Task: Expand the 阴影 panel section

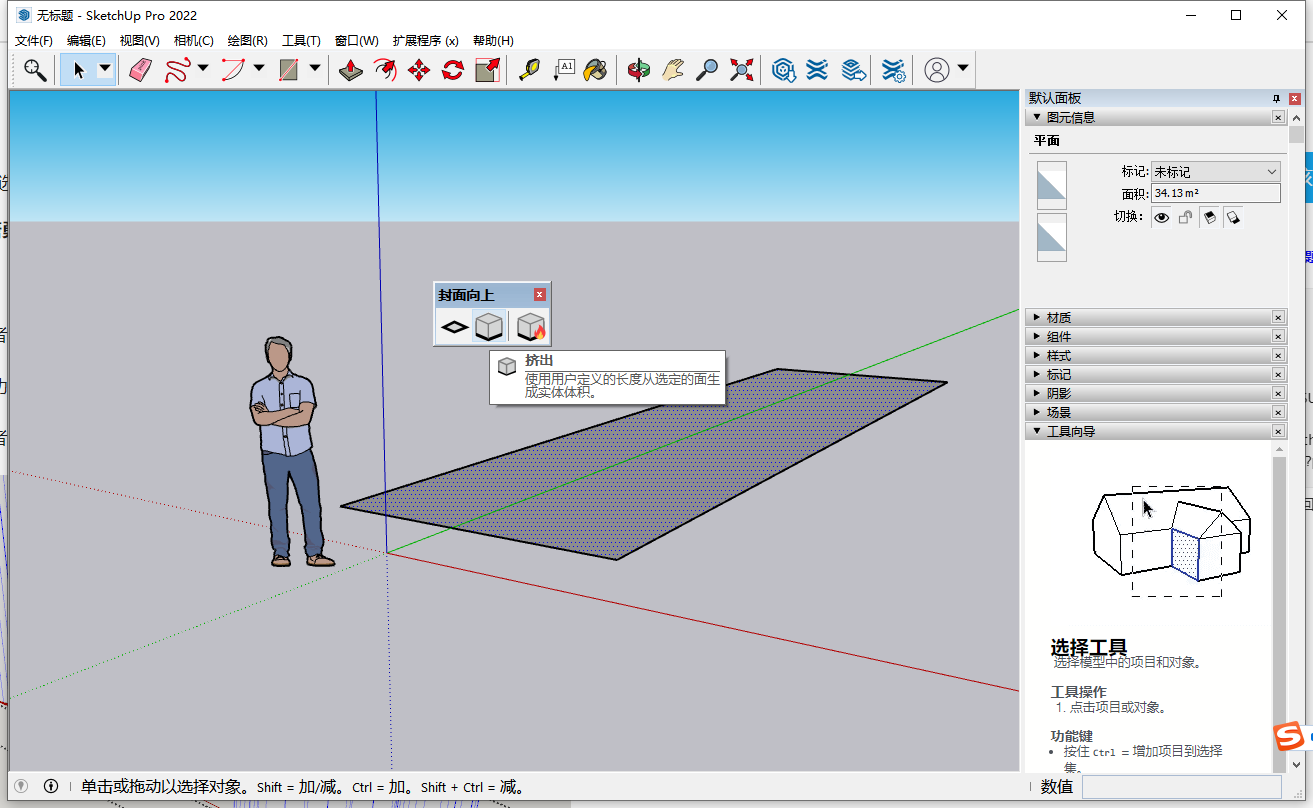Action: pos(1058,393)
